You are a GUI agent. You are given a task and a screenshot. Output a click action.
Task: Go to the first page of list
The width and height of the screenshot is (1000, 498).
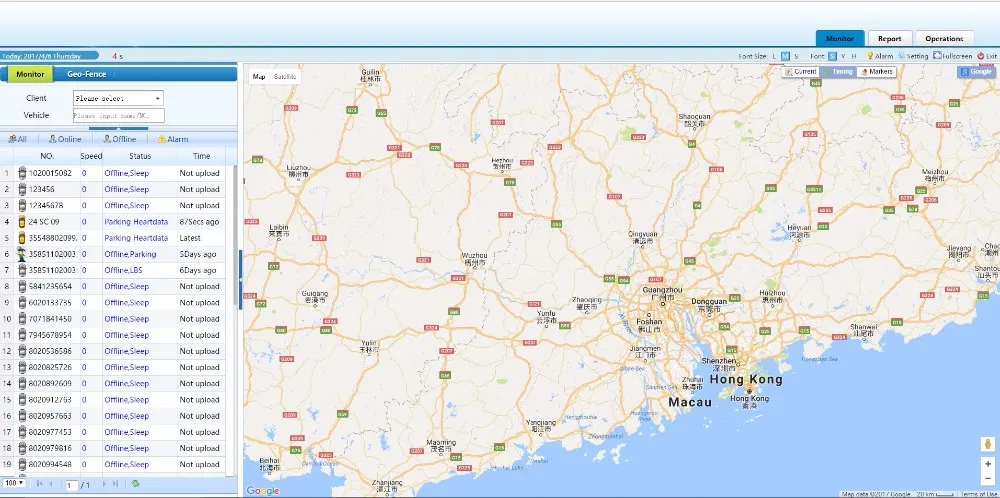point(40,484)
